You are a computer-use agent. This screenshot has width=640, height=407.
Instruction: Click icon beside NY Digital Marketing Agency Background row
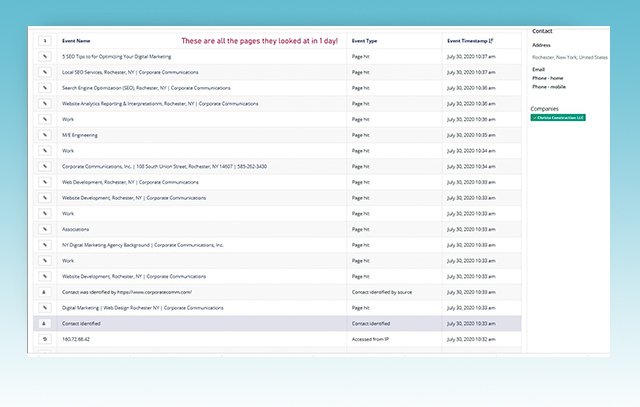click(45, 245)
